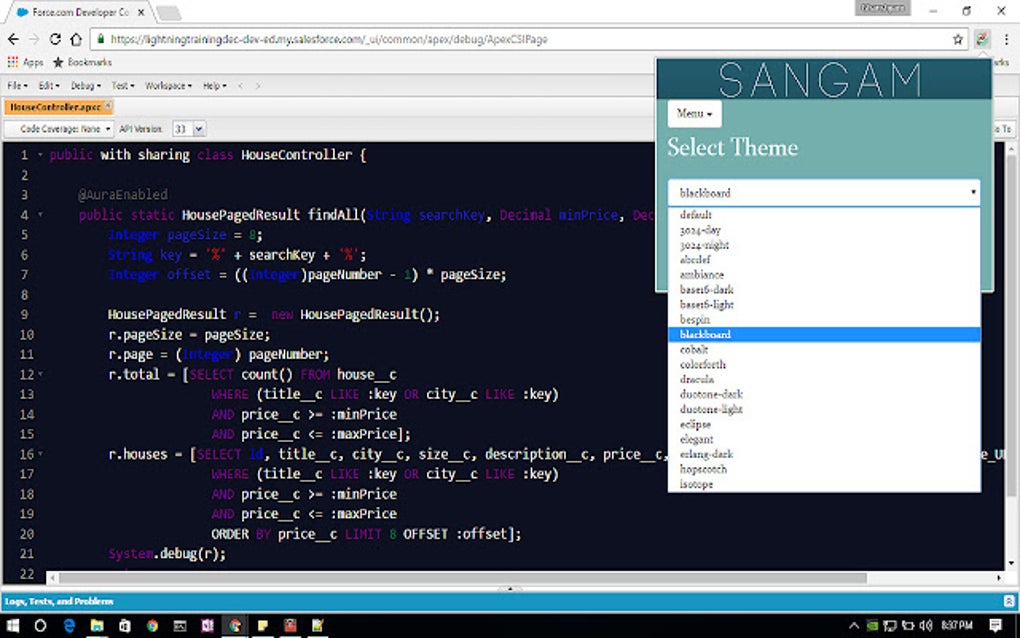Image resolution: width=1020 pixels, height=638 pixels.
Task: Click the editor horizontal scrollbar
Action: (463, 578)
